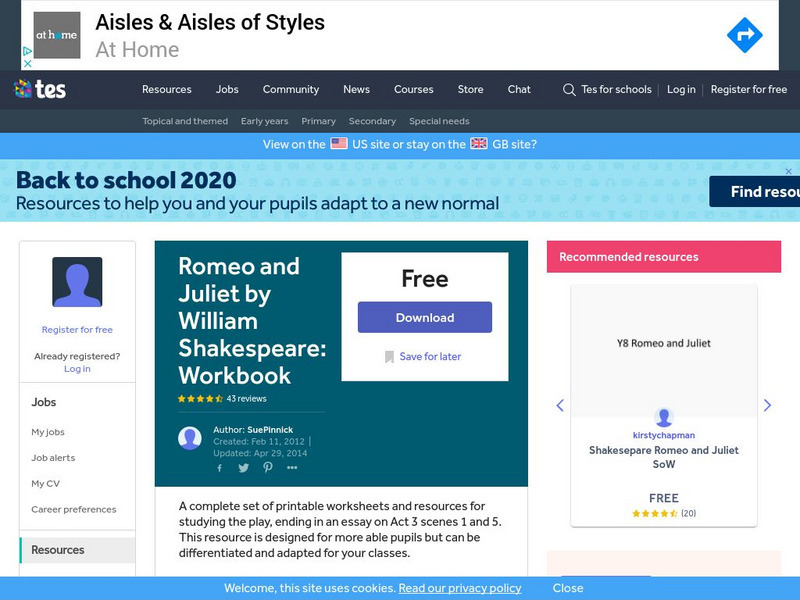Show next recommended resource

[767, 405]
